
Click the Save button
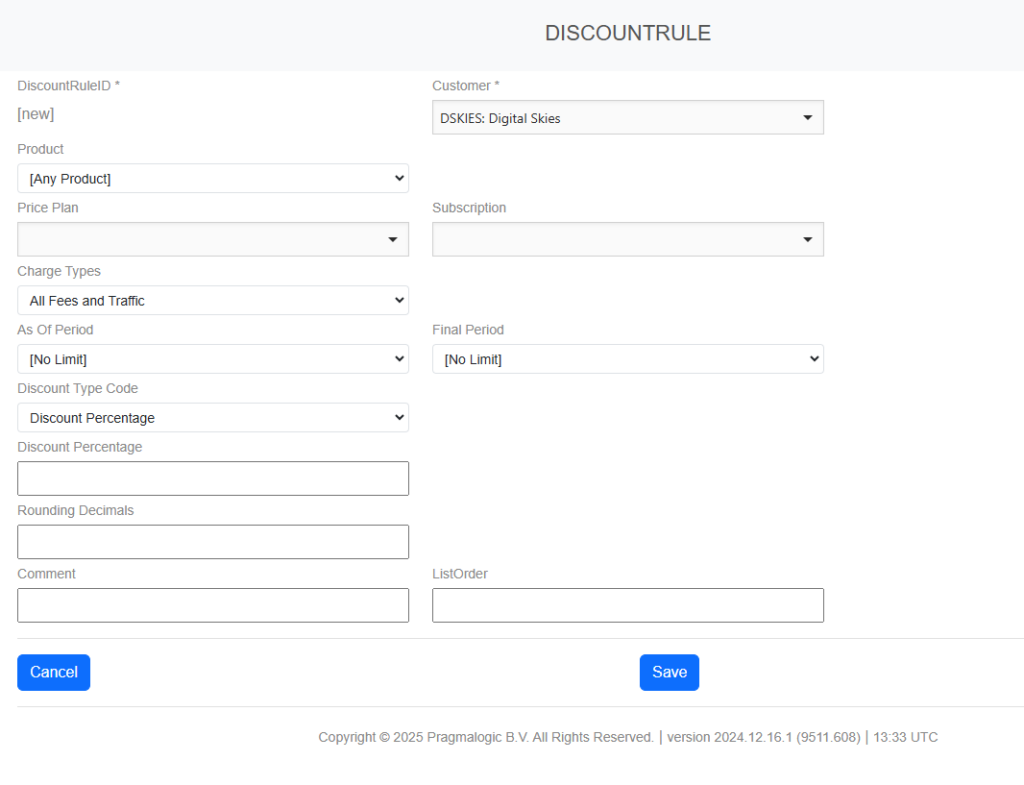point(669,672)
